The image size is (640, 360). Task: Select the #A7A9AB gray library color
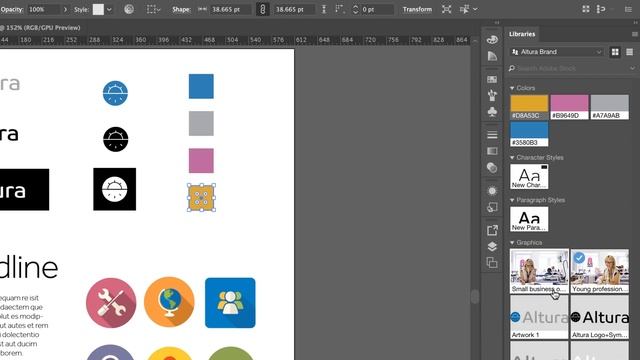click(x=610, y=107)
